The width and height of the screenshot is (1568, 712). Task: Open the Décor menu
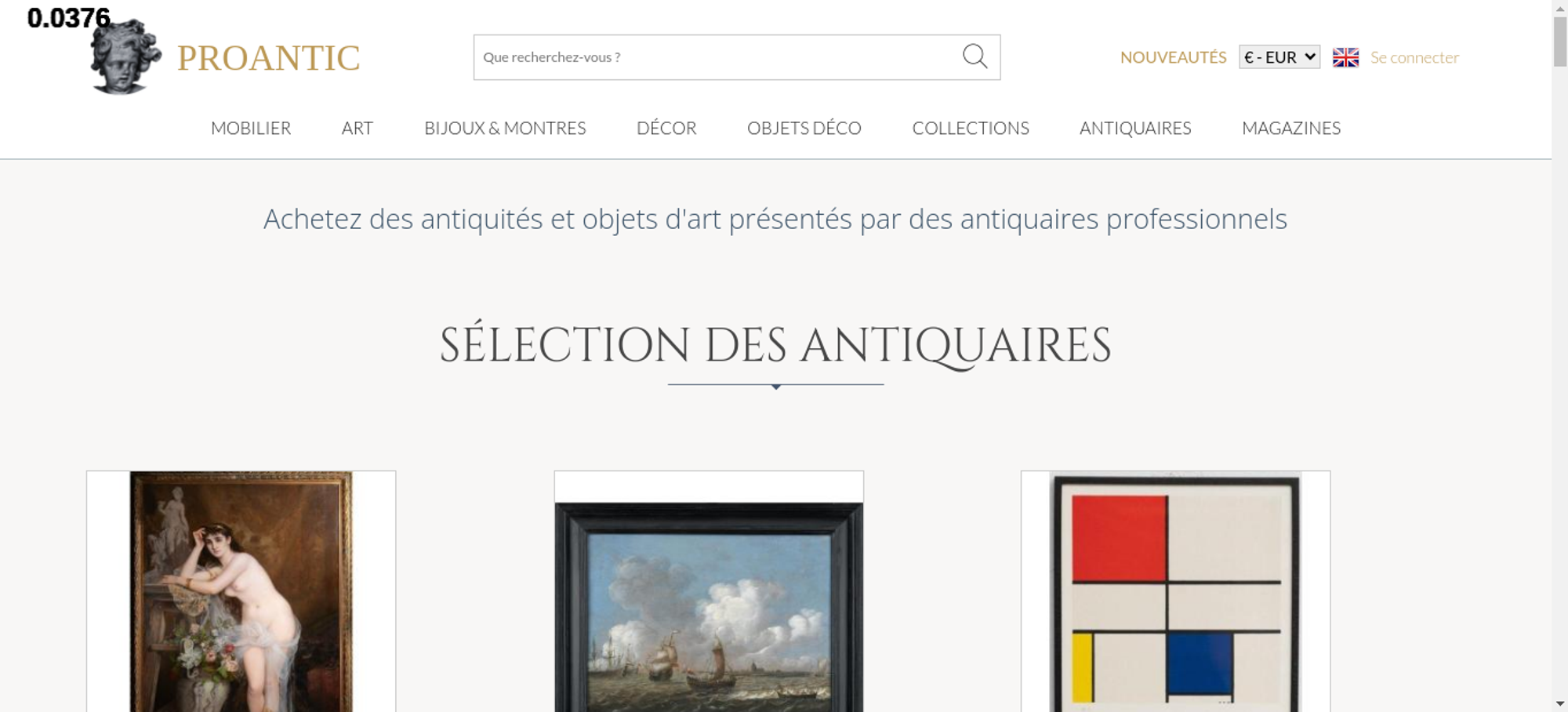(666, 128)
